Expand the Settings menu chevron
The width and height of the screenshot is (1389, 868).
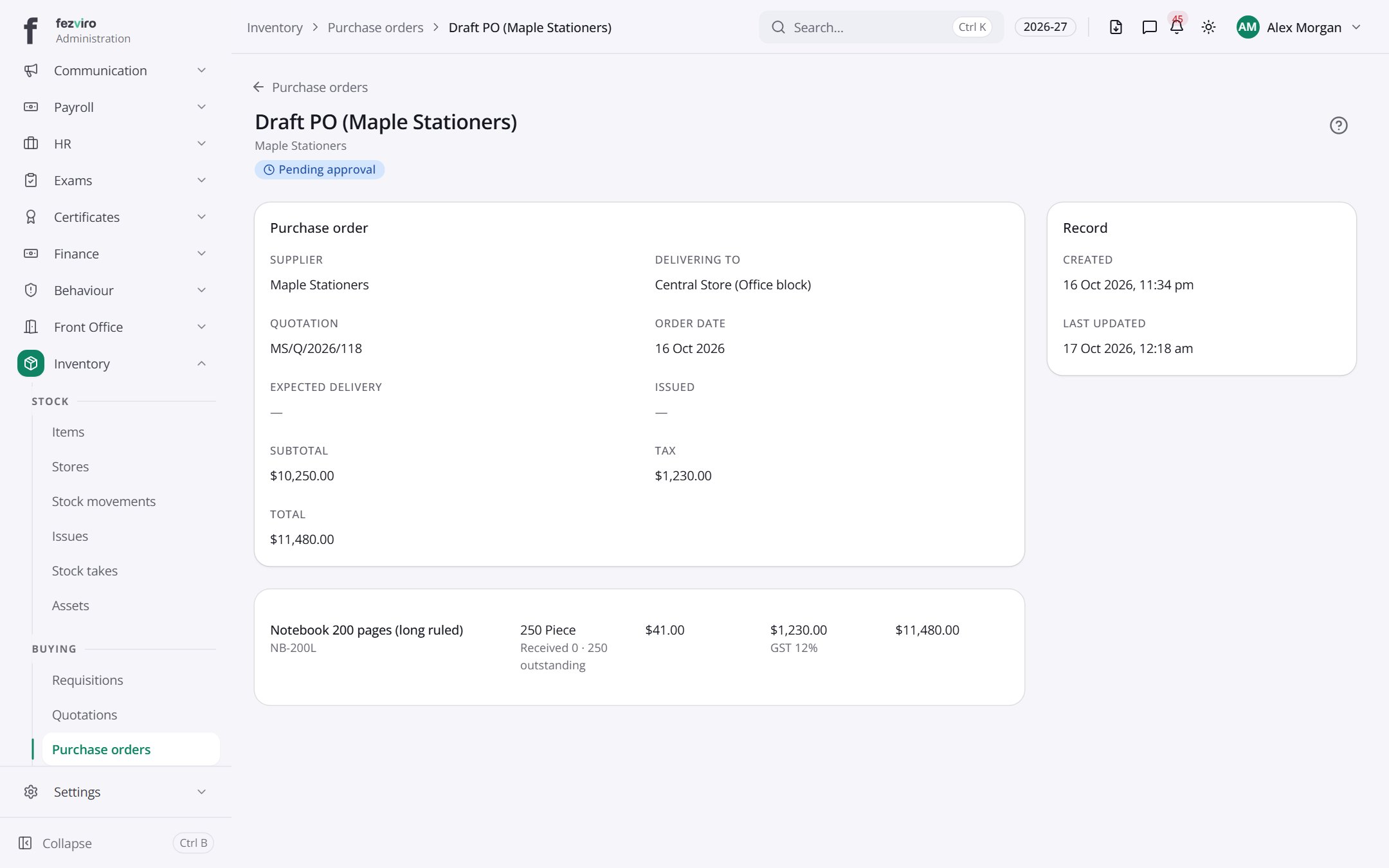pyautogui.click(x=201, y=792)
